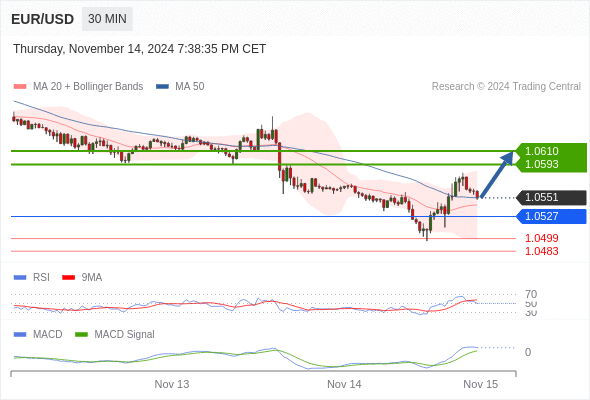Click the Nov 14 date axis label
This screenshot has height=400, width=590.
point(344,384)
